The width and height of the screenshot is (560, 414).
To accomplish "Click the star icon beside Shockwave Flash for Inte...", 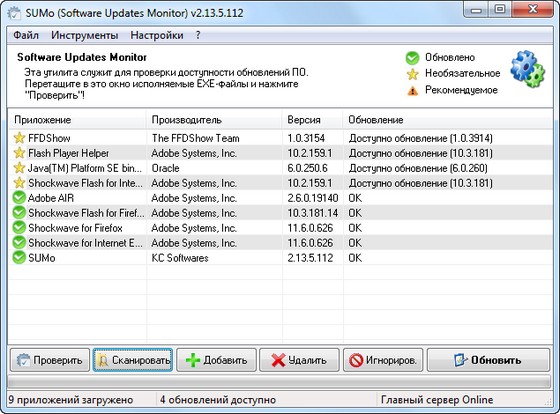I will (19, 183).
